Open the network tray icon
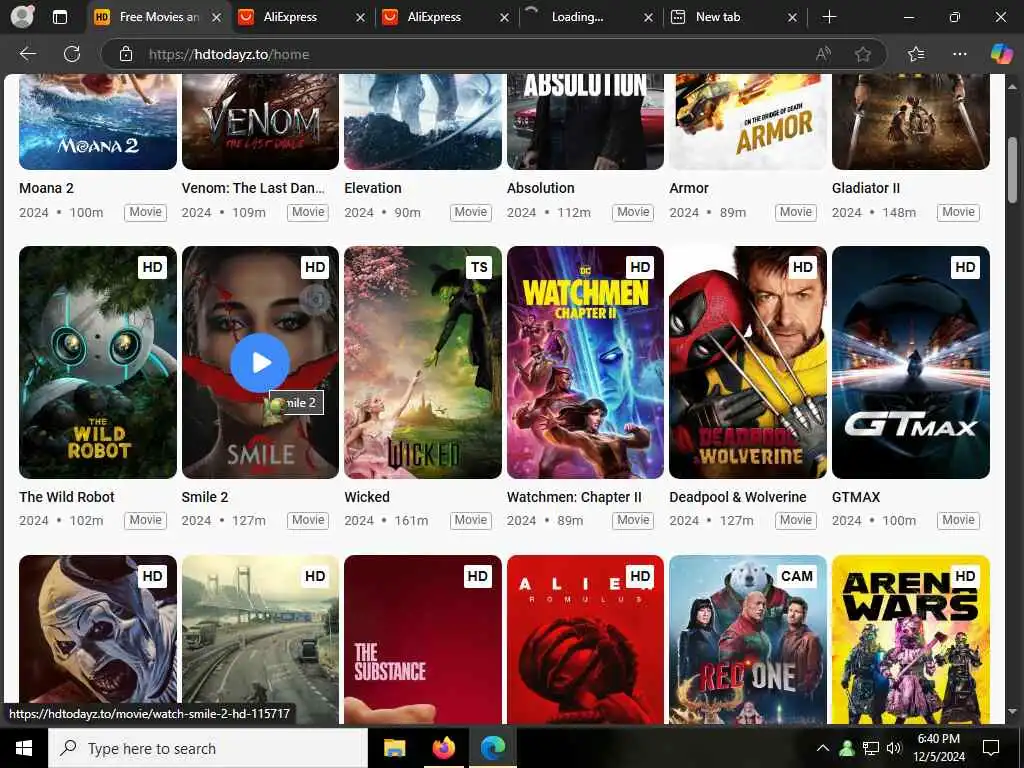 point(871,748)
